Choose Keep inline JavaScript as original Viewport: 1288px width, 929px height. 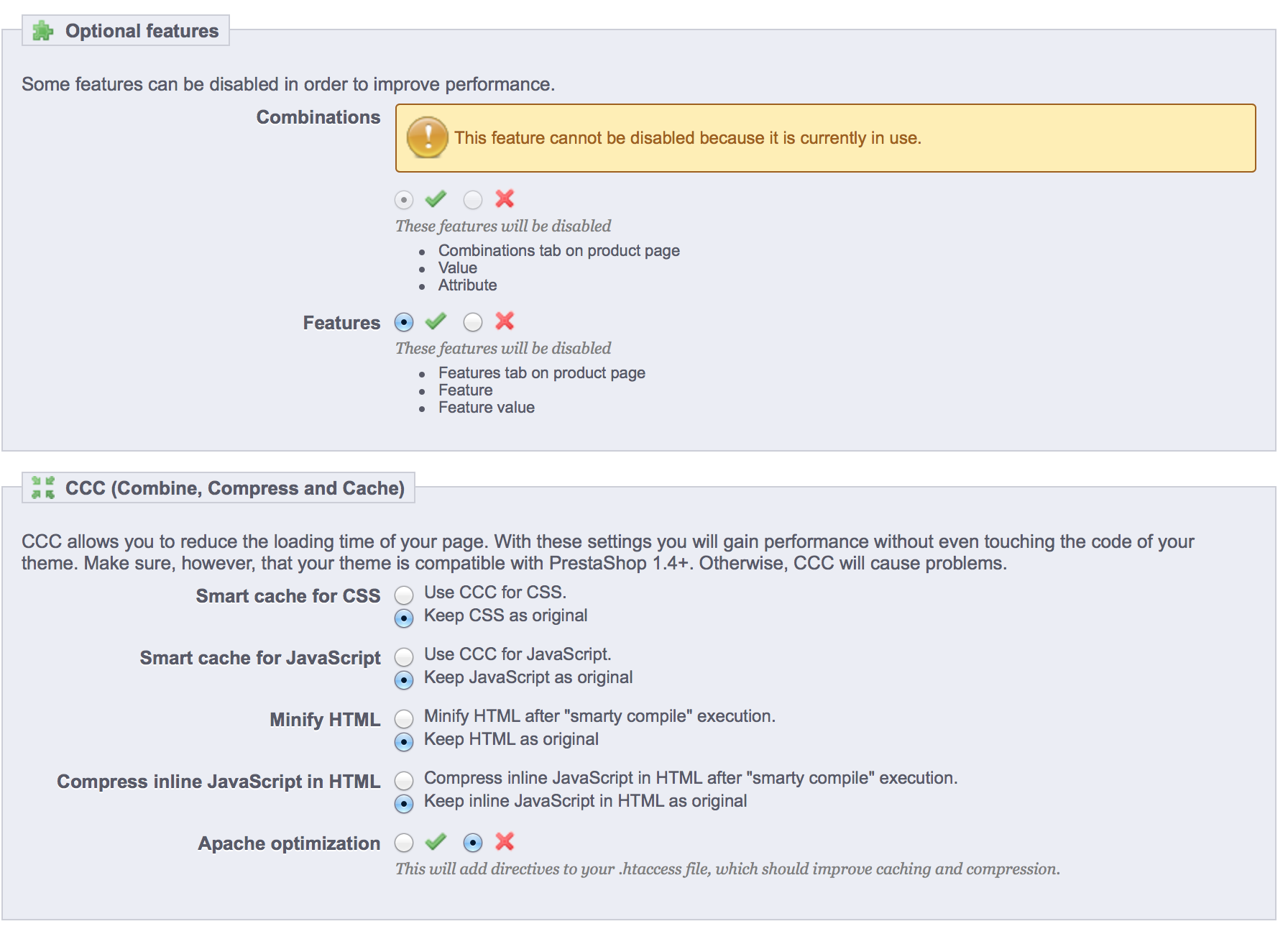(x=404, y=803)
